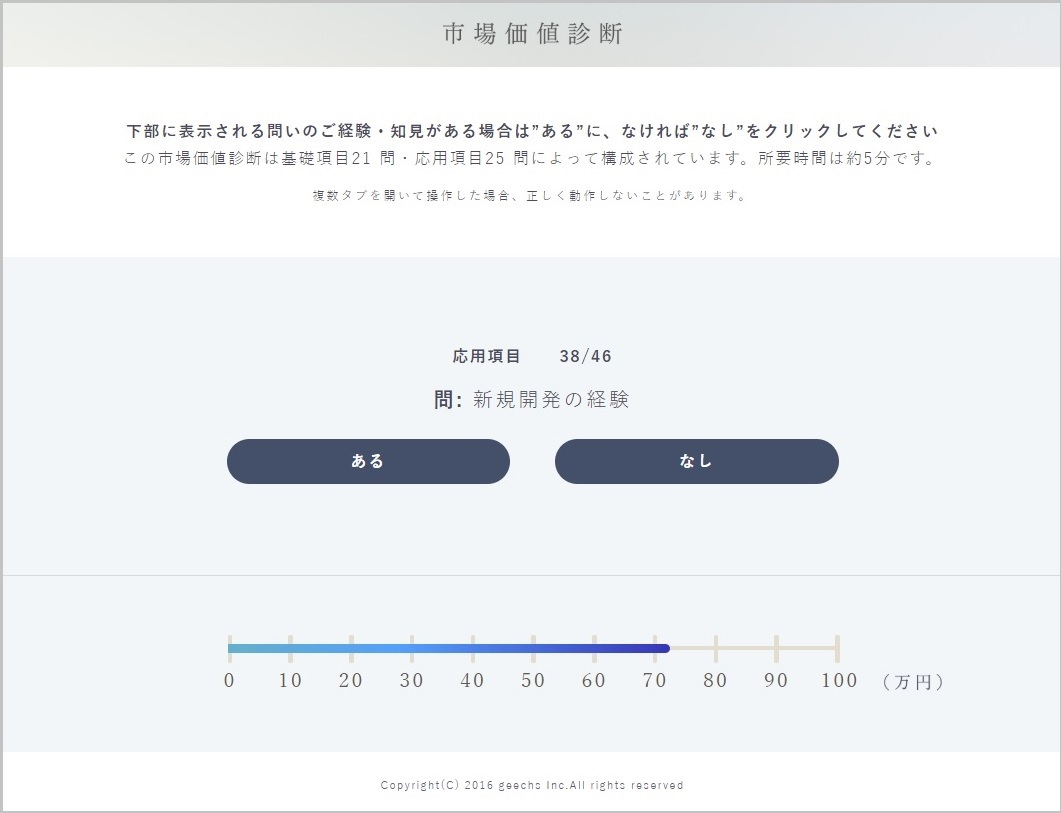Viewport: 1061px width, 813px height.
Task: Click the 複数タブ warning note
Action: tap(530, 196)
